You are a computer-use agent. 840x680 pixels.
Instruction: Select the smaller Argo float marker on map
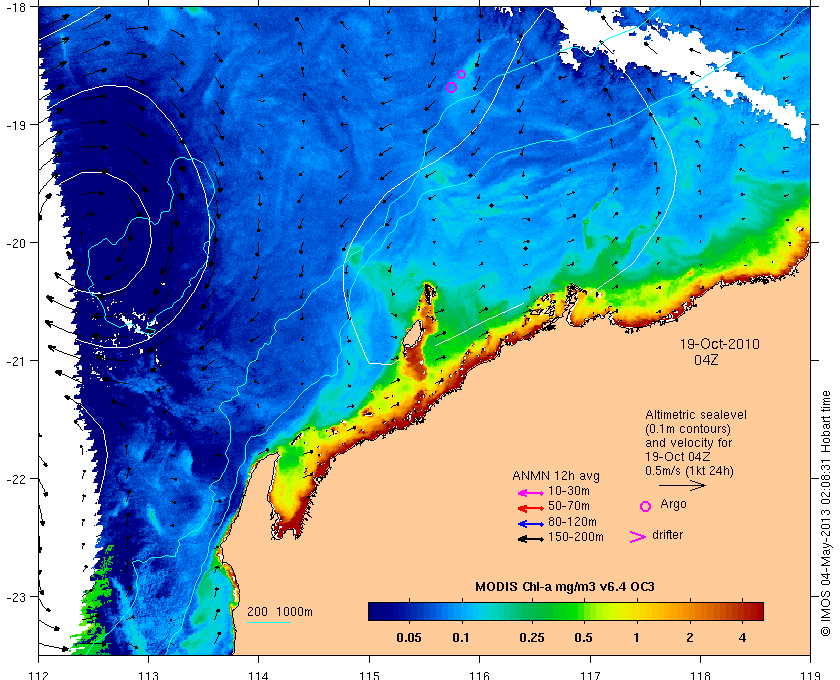[461, 74]
